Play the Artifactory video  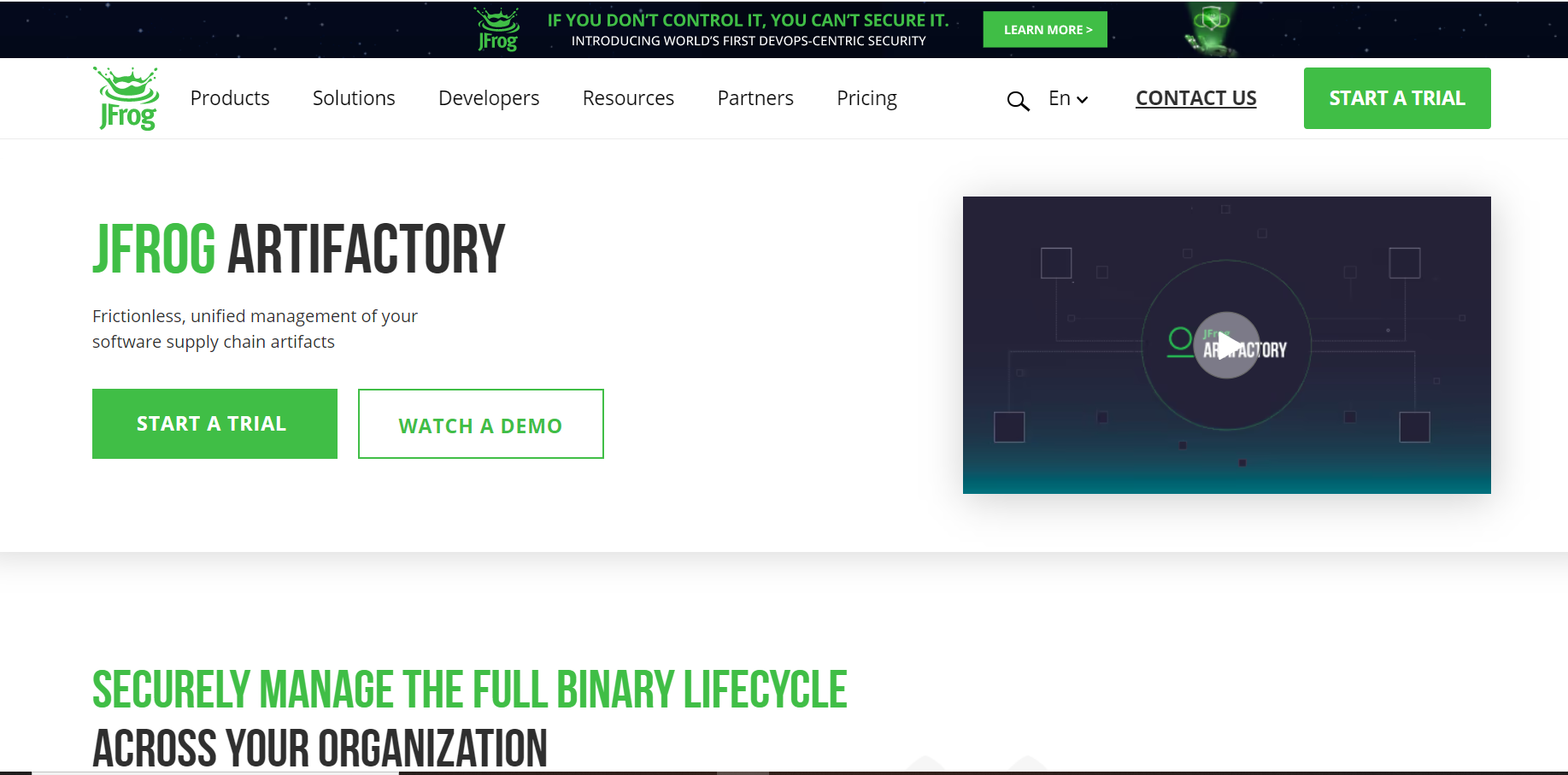(x=1226, y=345)
